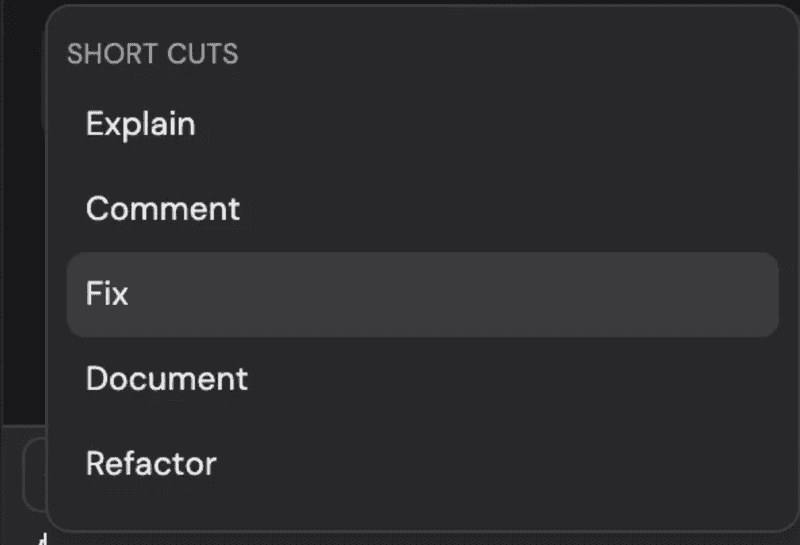Pick the Document shortcut entry
Screen dimensions: 800x545
pos(167,379)
